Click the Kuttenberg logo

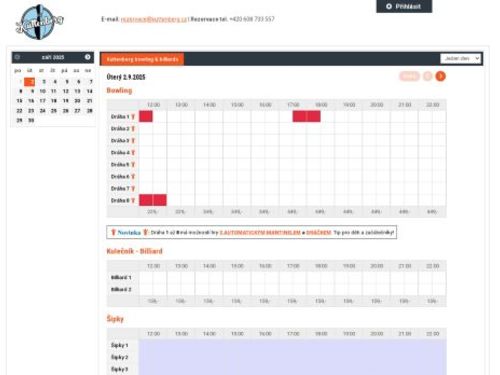(40, 22)
